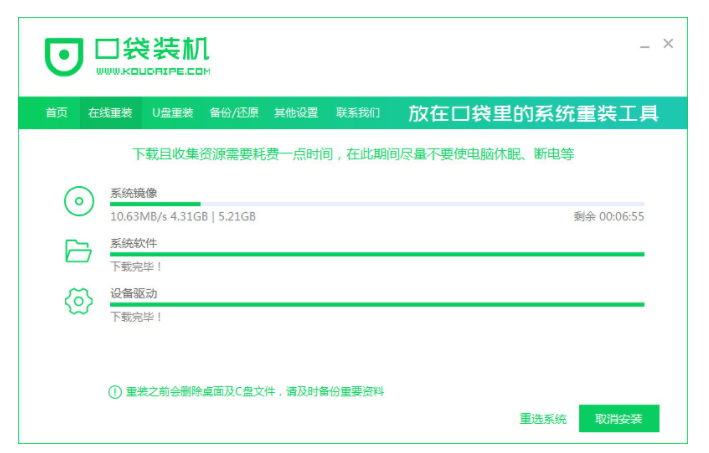
Task: Click the 系统软件 progress bar
Action: coord(377,255)
